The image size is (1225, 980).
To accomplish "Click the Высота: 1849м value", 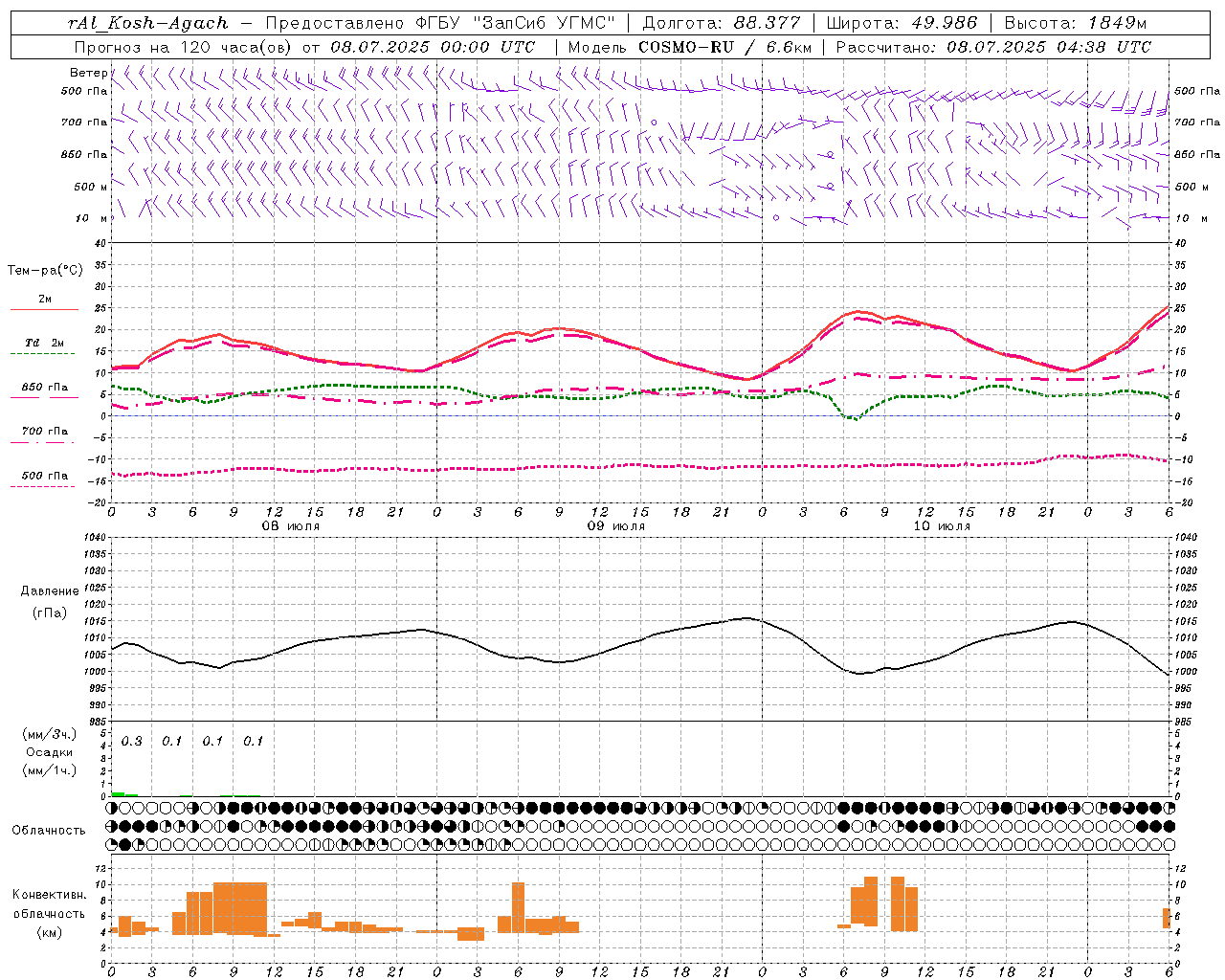I will (1076, 23).
